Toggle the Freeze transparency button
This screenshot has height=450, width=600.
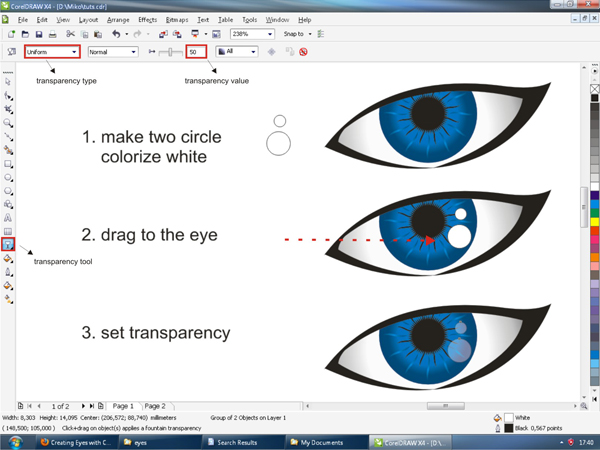pos(271,52)
